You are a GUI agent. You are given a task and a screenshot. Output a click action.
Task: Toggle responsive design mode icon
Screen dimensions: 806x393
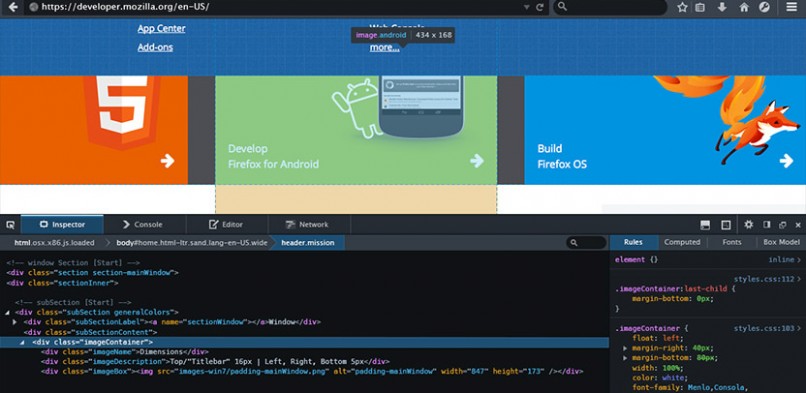[726, 225]
